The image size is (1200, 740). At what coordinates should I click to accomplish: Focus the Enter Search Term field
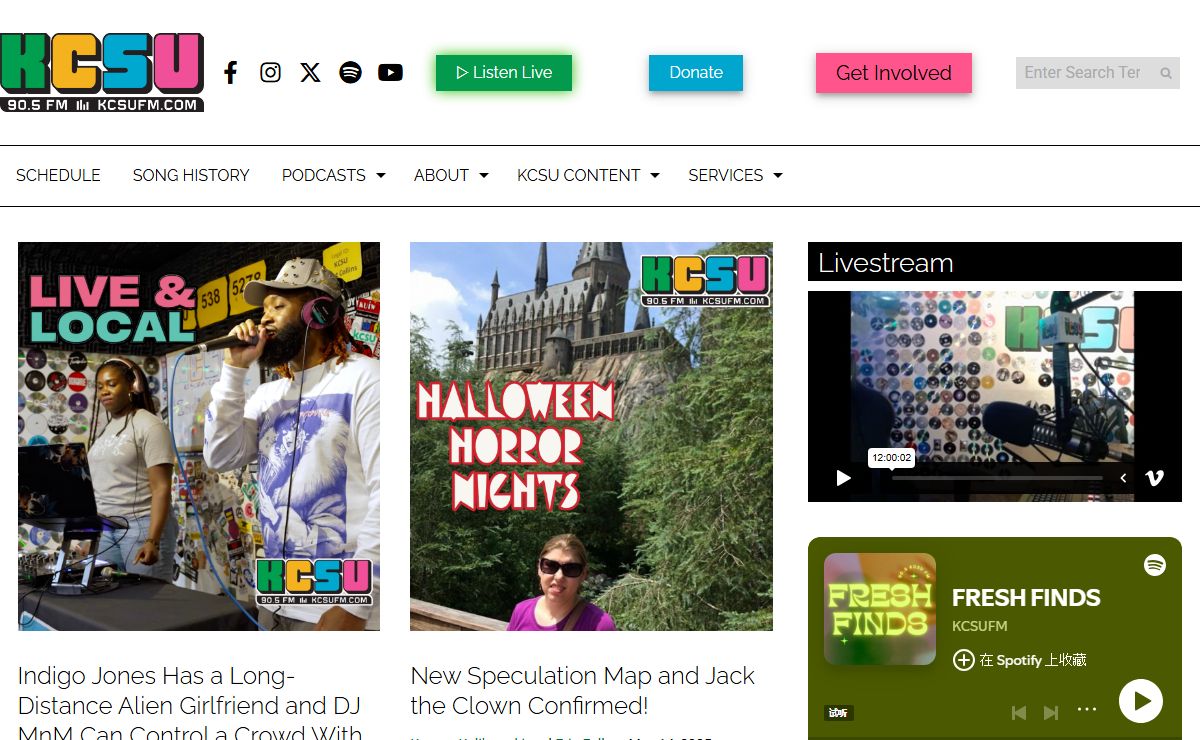pyautogui.click(x=1085, y=73)
